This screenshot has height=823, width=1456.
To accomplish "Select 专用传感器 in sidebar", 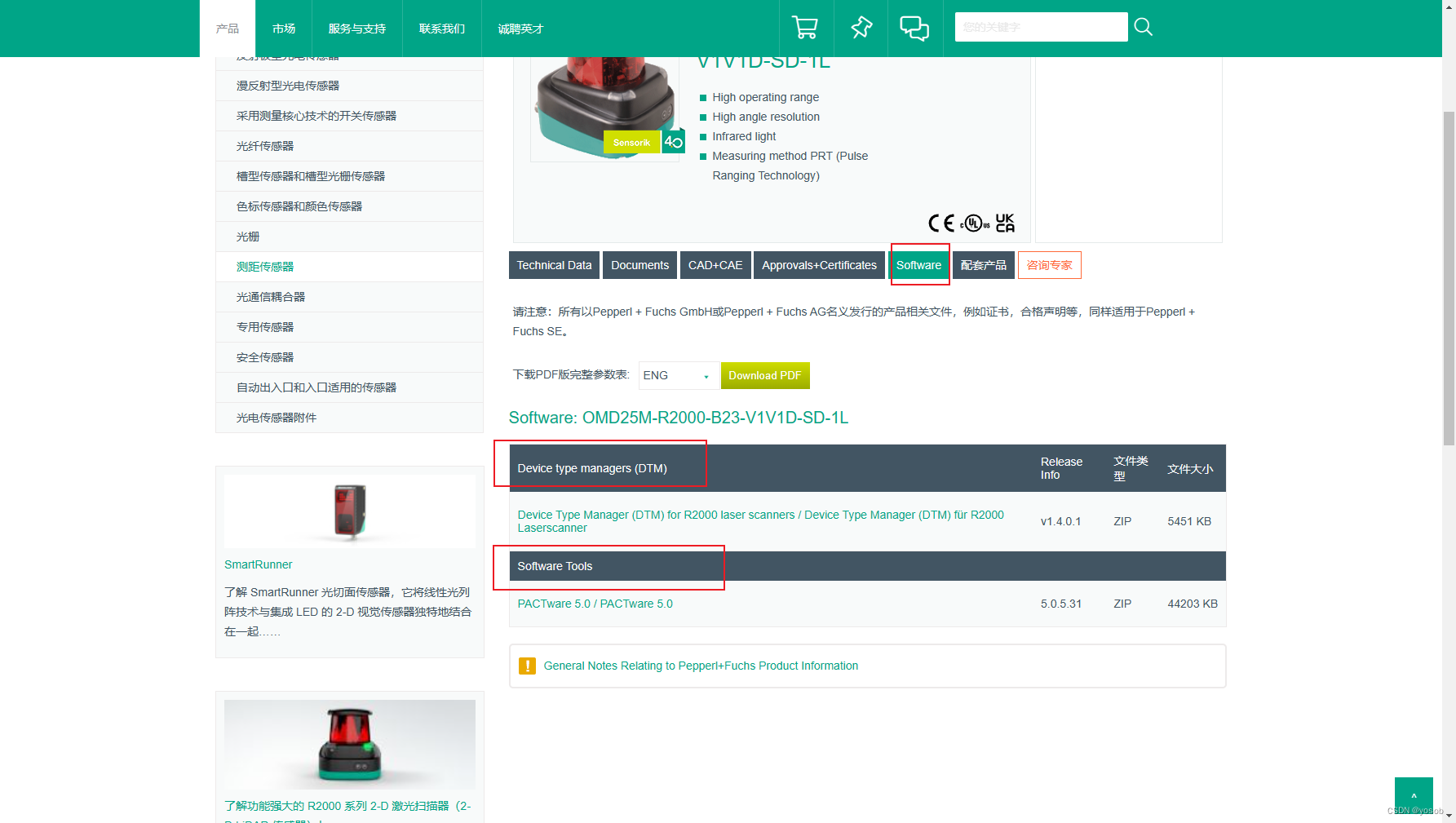I will pos(349,327).
